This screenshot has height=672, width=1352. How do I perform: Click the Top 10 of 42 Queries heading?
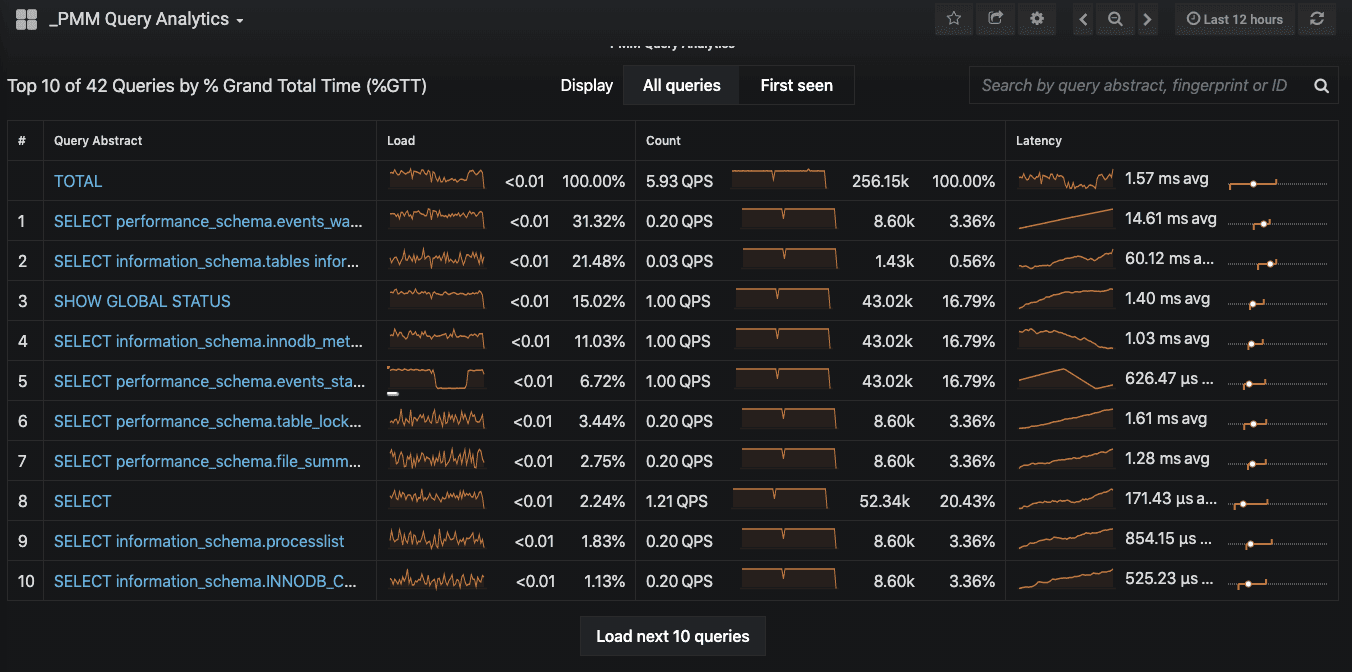pyautogui.click(x=217, y=86)
